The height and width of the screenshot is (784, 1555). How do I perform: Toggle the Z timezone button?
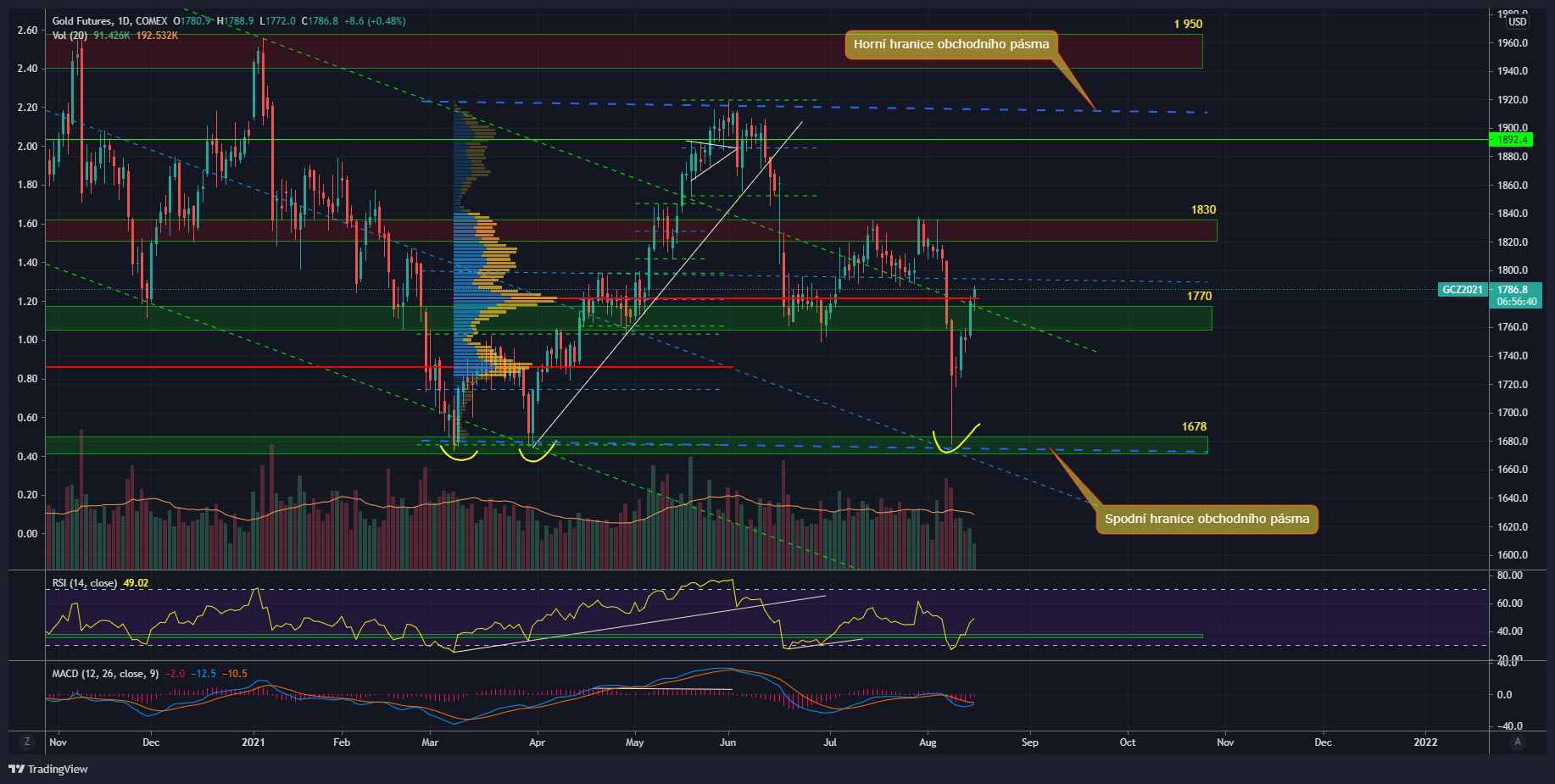(27, 742)
